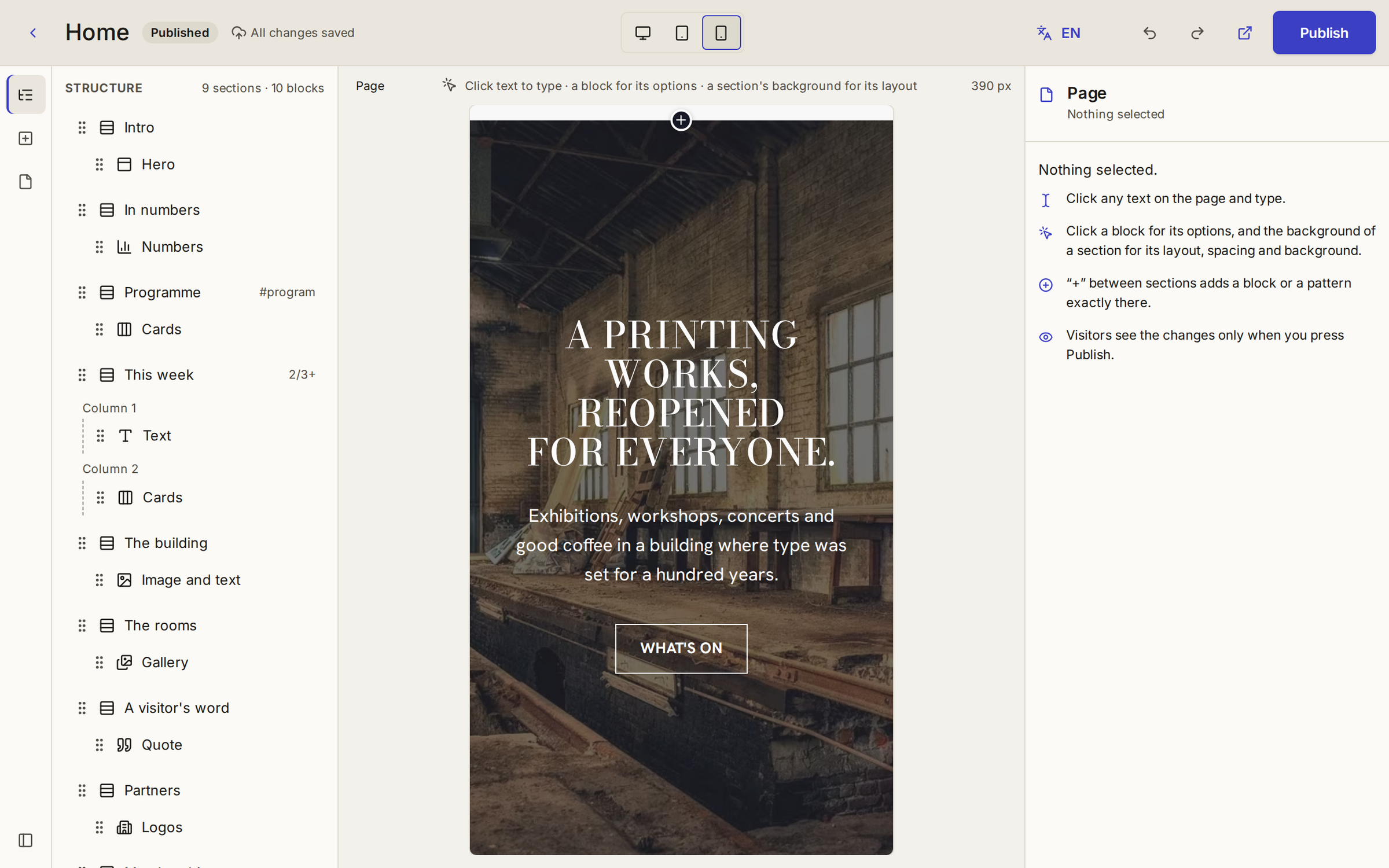
Task: Undo the last change
Action: (1149, 33)
